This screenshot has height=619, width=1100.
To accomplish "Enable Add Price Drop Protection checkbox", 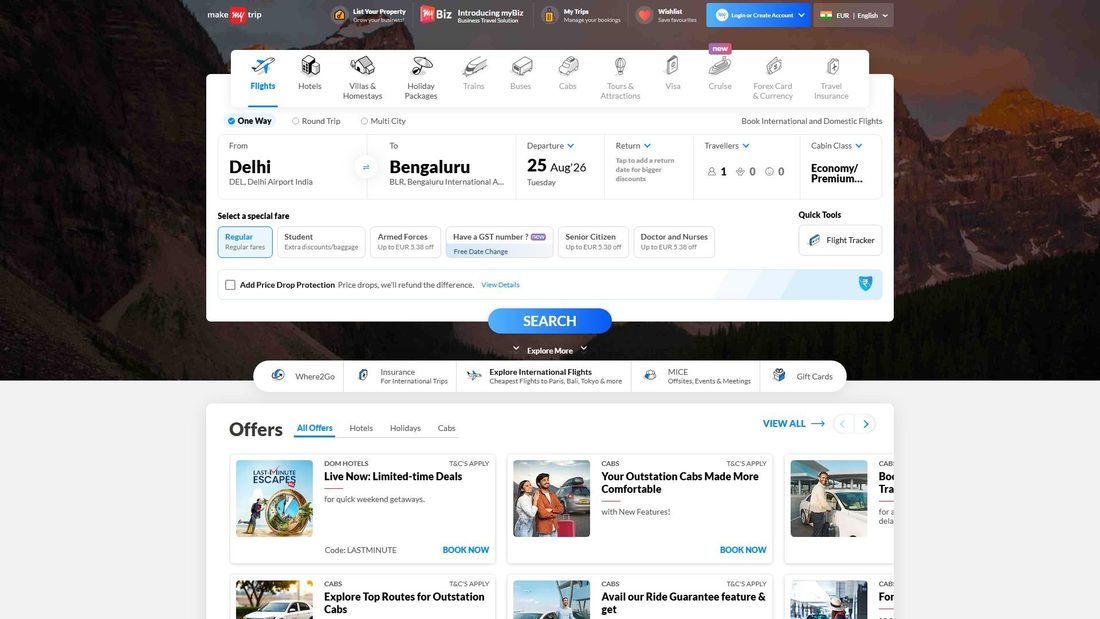I will coord(230,285).
